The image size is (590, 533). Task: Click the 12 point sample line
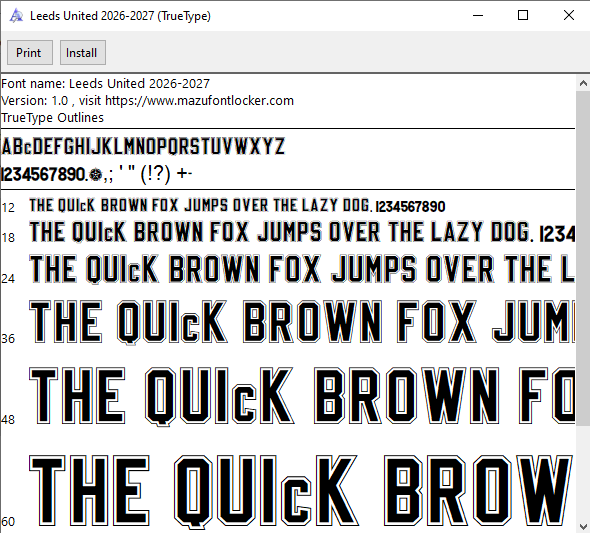coord(237,206)
